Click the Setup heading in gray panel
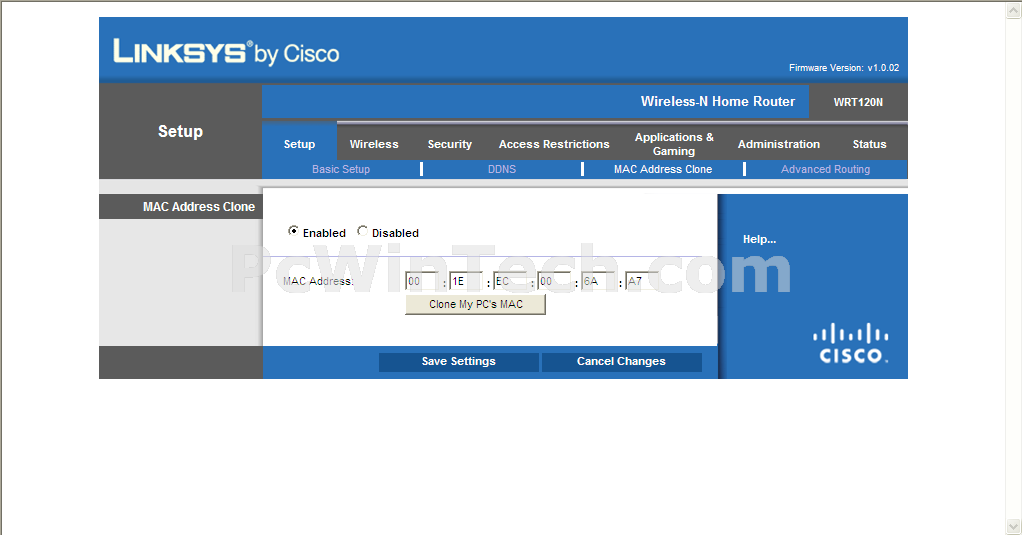 tap(181, 131)
